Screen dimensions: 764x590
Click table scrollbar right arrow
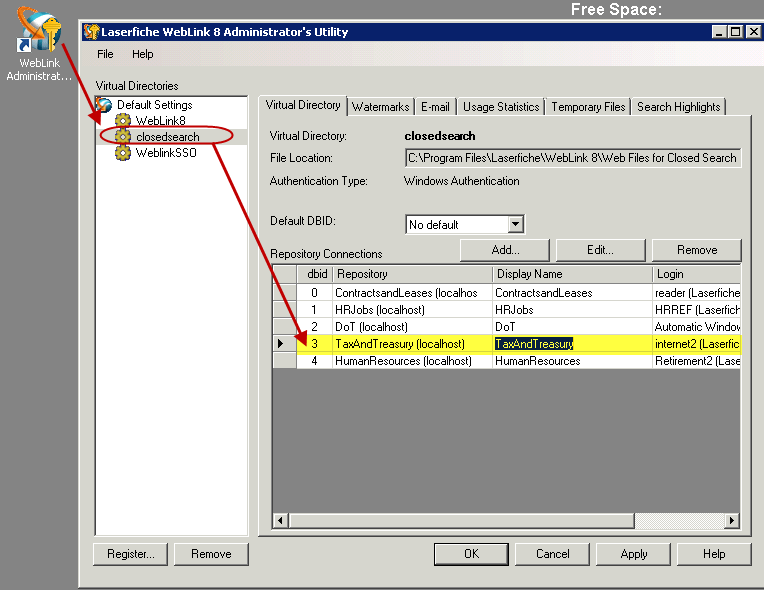click(x=732, y=520)
